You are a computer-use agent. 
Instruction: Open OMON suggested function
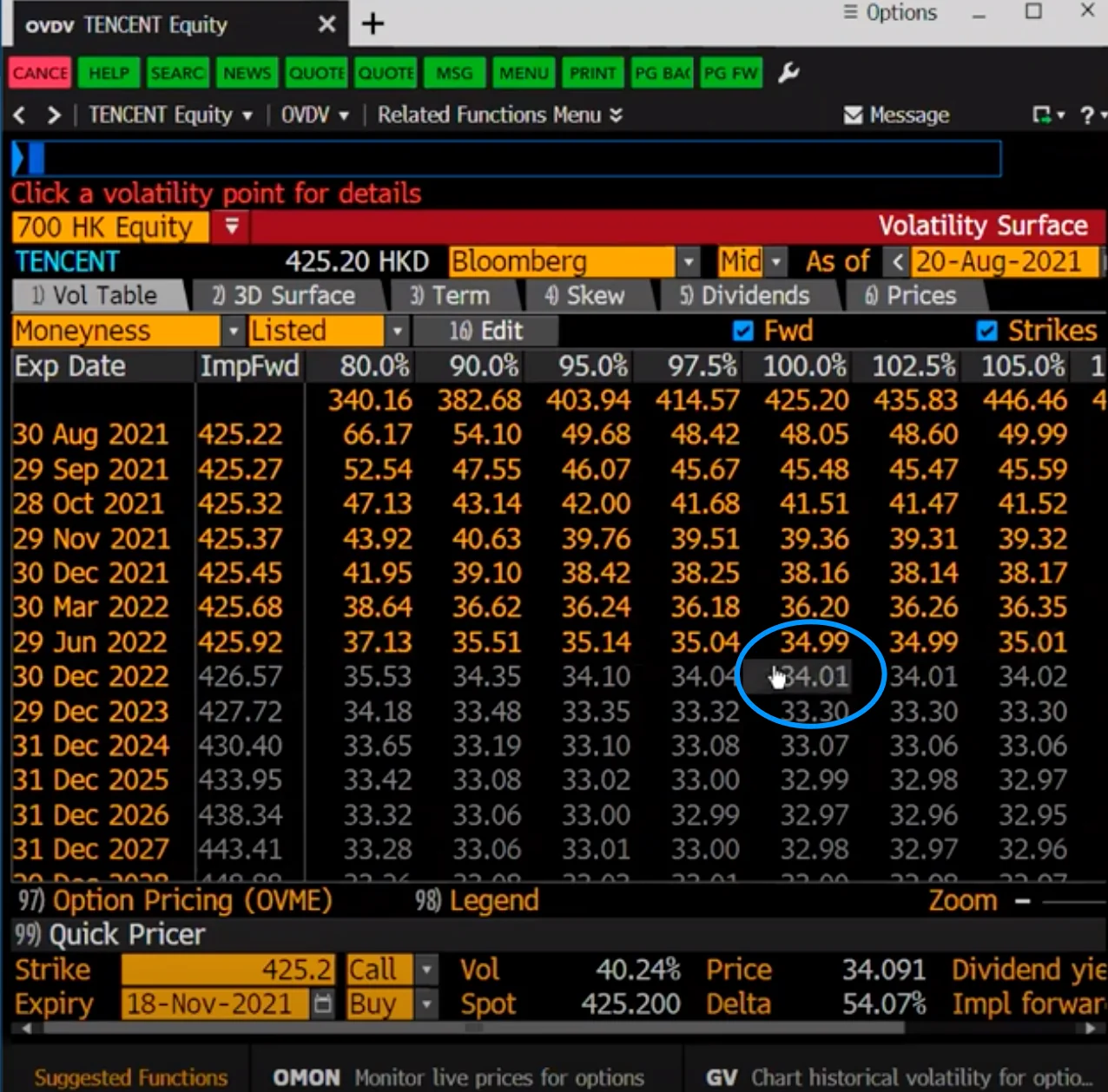[458, 1077]
